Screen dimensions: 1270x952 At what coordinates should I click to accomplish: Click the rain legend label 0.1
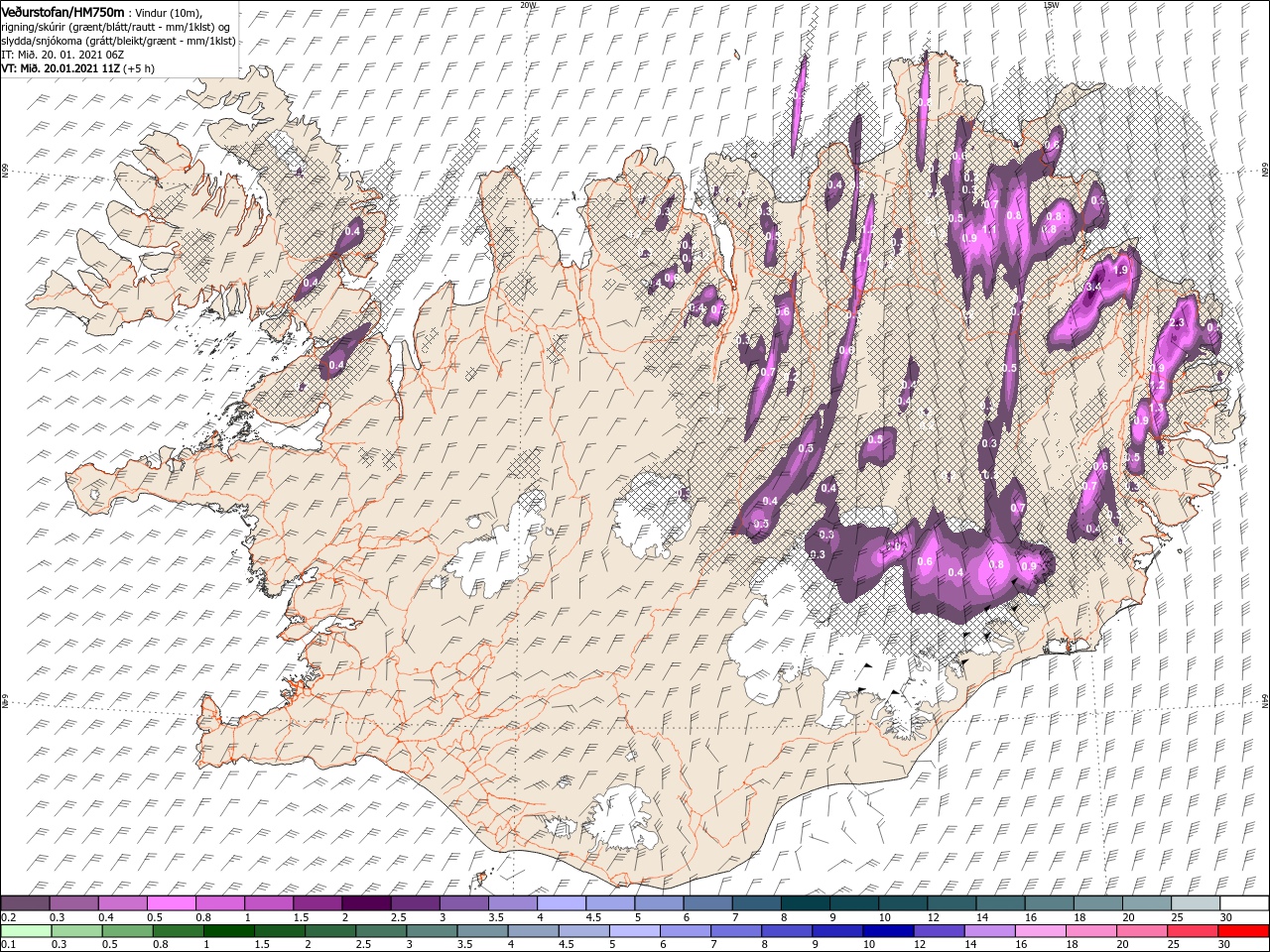pyautogui.click(x=8, y=945)
